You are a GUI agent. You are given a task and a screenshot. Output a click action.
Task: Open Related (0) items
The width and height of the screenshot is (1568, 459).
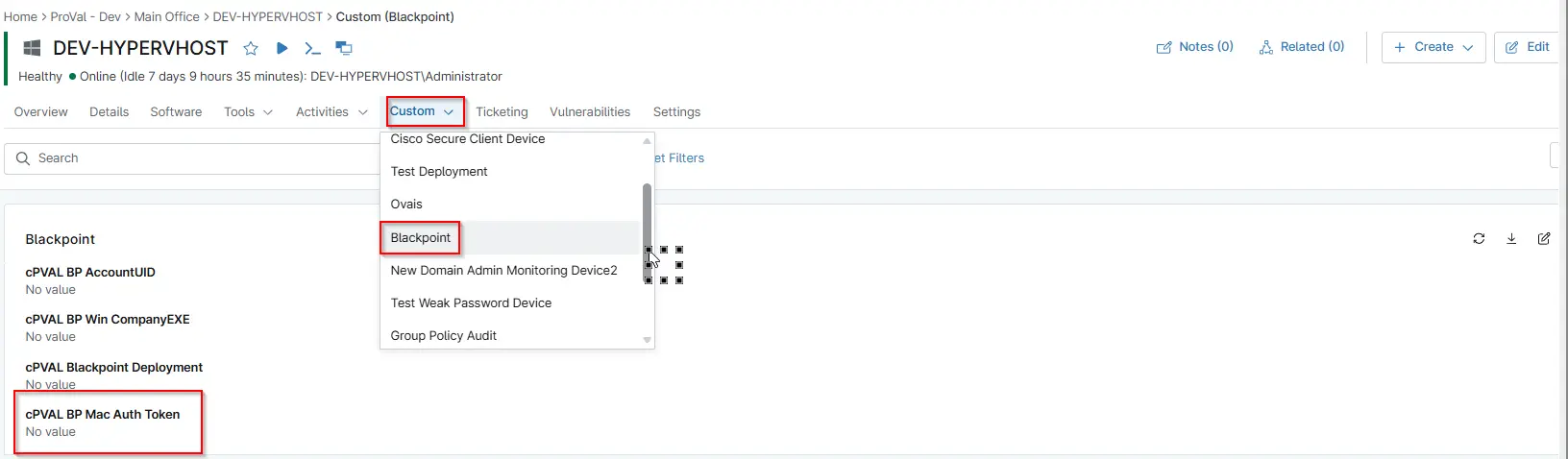point(1301,47)
